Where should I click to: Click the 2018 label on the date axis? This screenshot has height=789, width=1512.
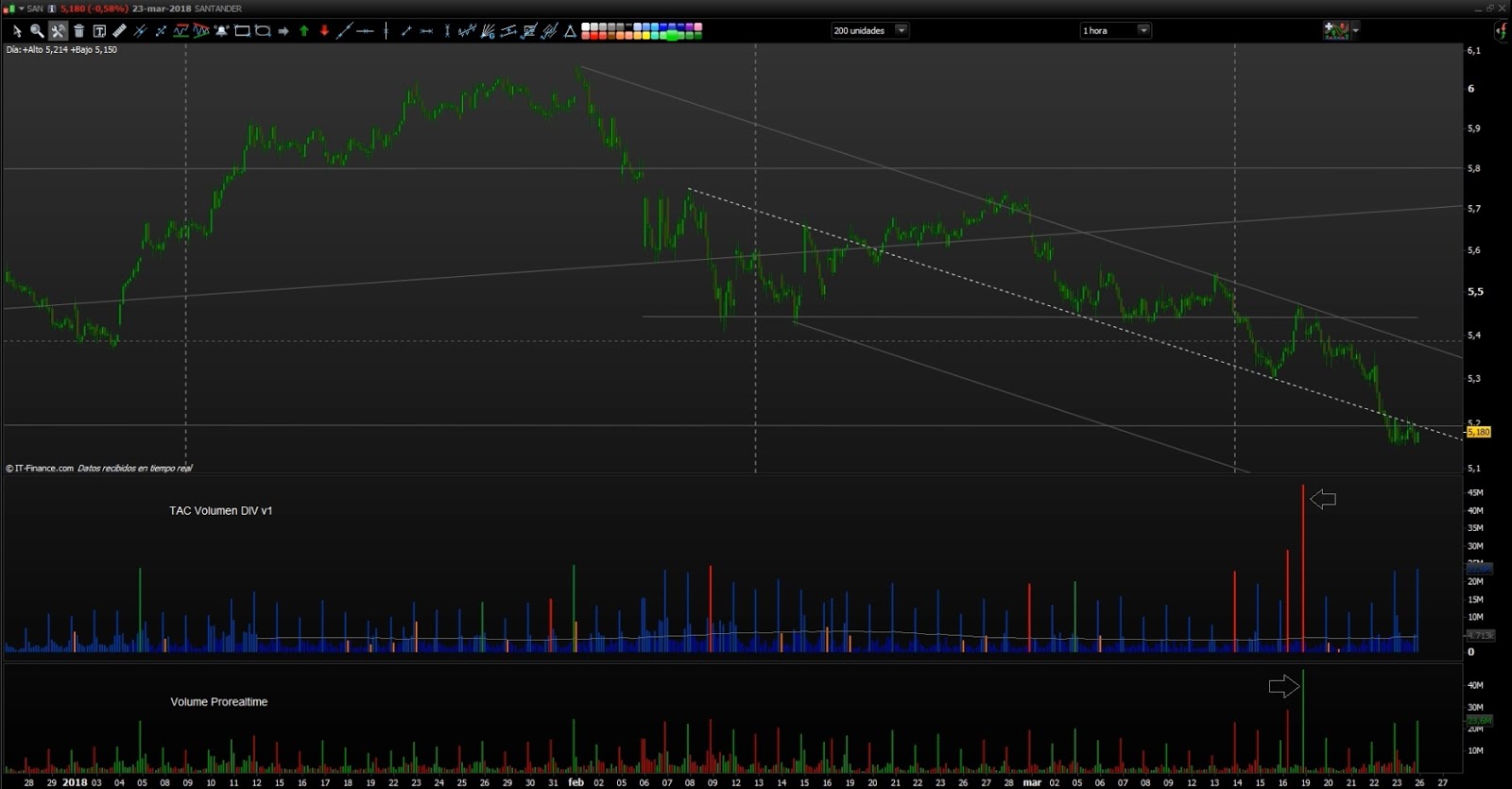point(75,782)
